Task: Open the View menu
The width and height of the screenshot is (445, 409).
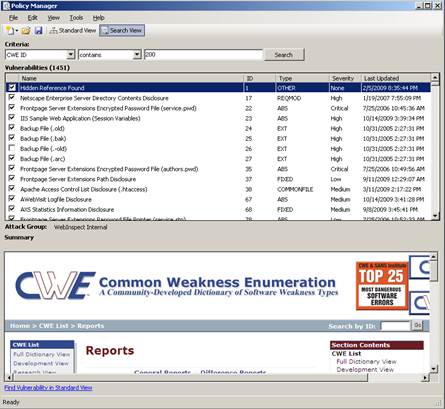Action: [x=53, y=18]
